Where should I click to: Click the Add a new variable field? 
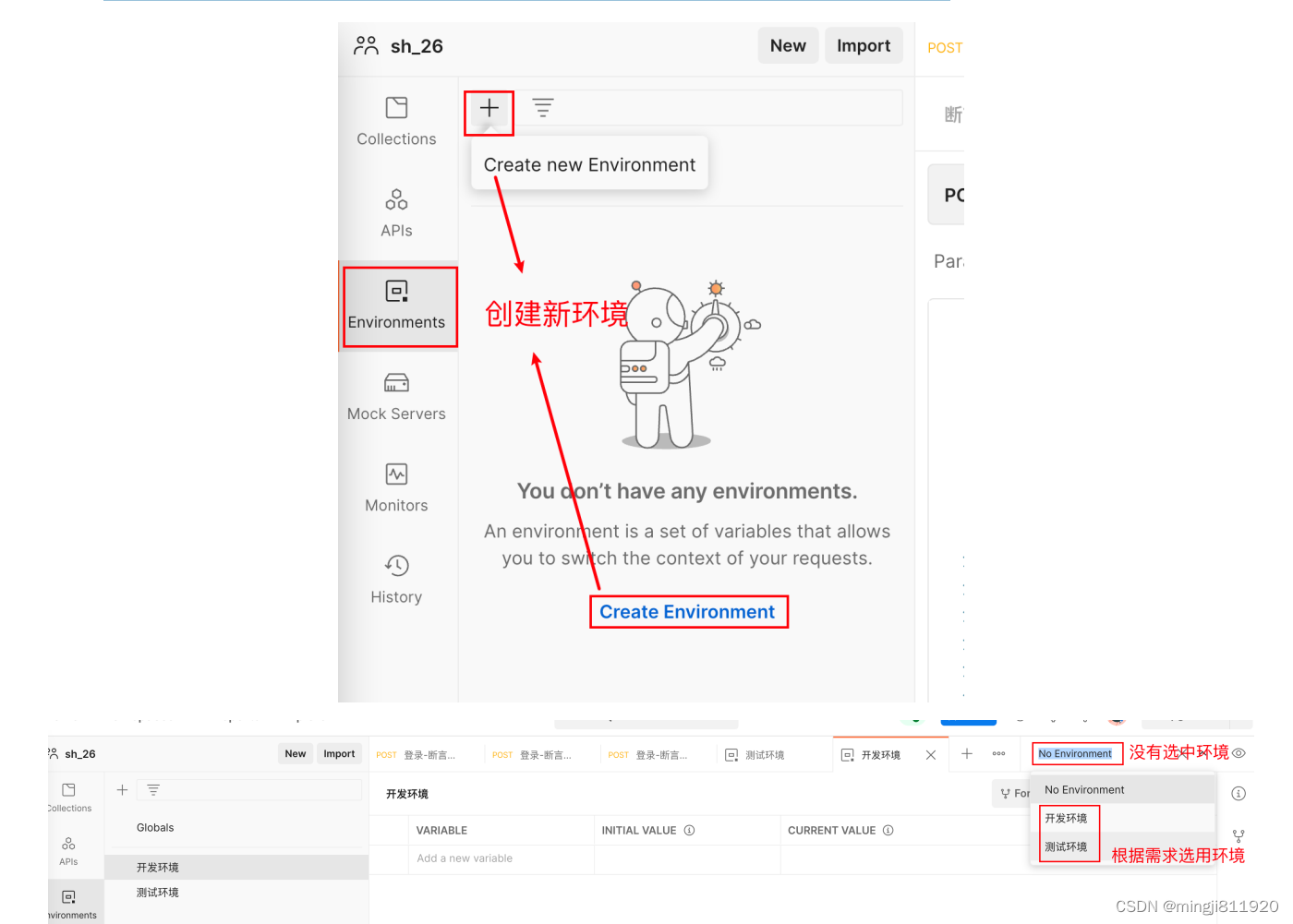point(501,858)
